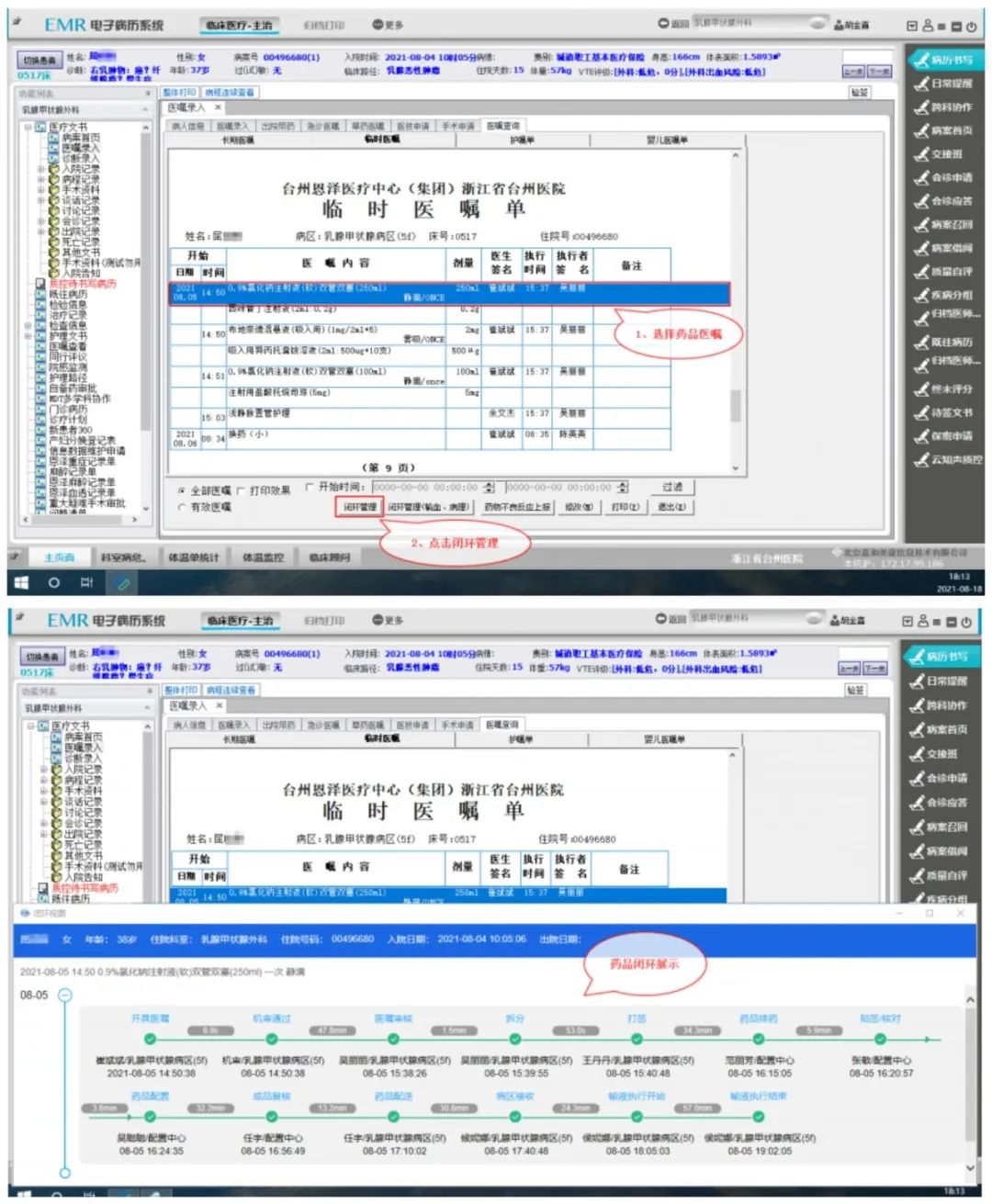Enable the 打印效果 checkbox

241,490
